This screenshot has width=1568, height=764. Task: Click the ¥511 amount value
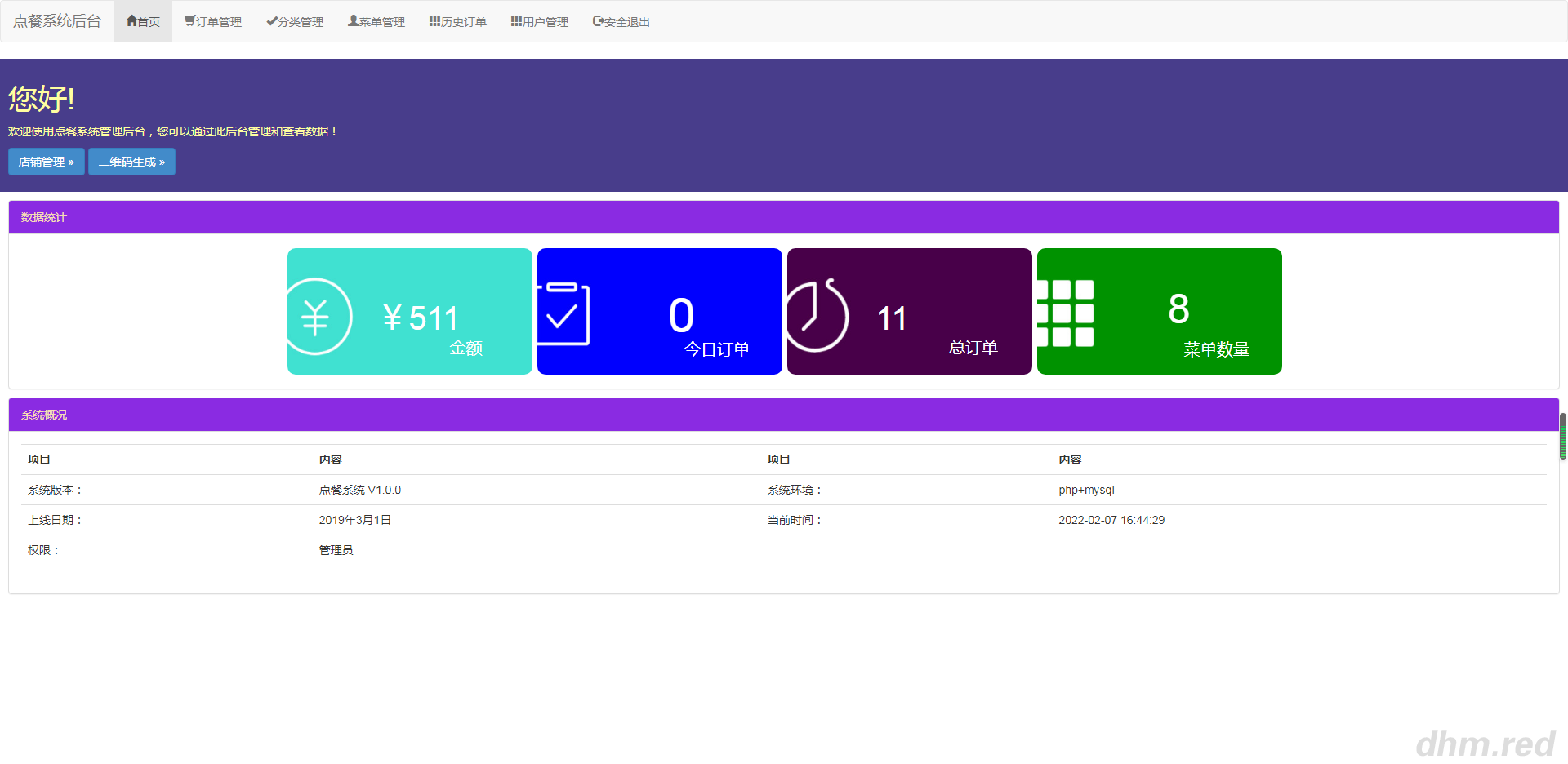point(421,318)
